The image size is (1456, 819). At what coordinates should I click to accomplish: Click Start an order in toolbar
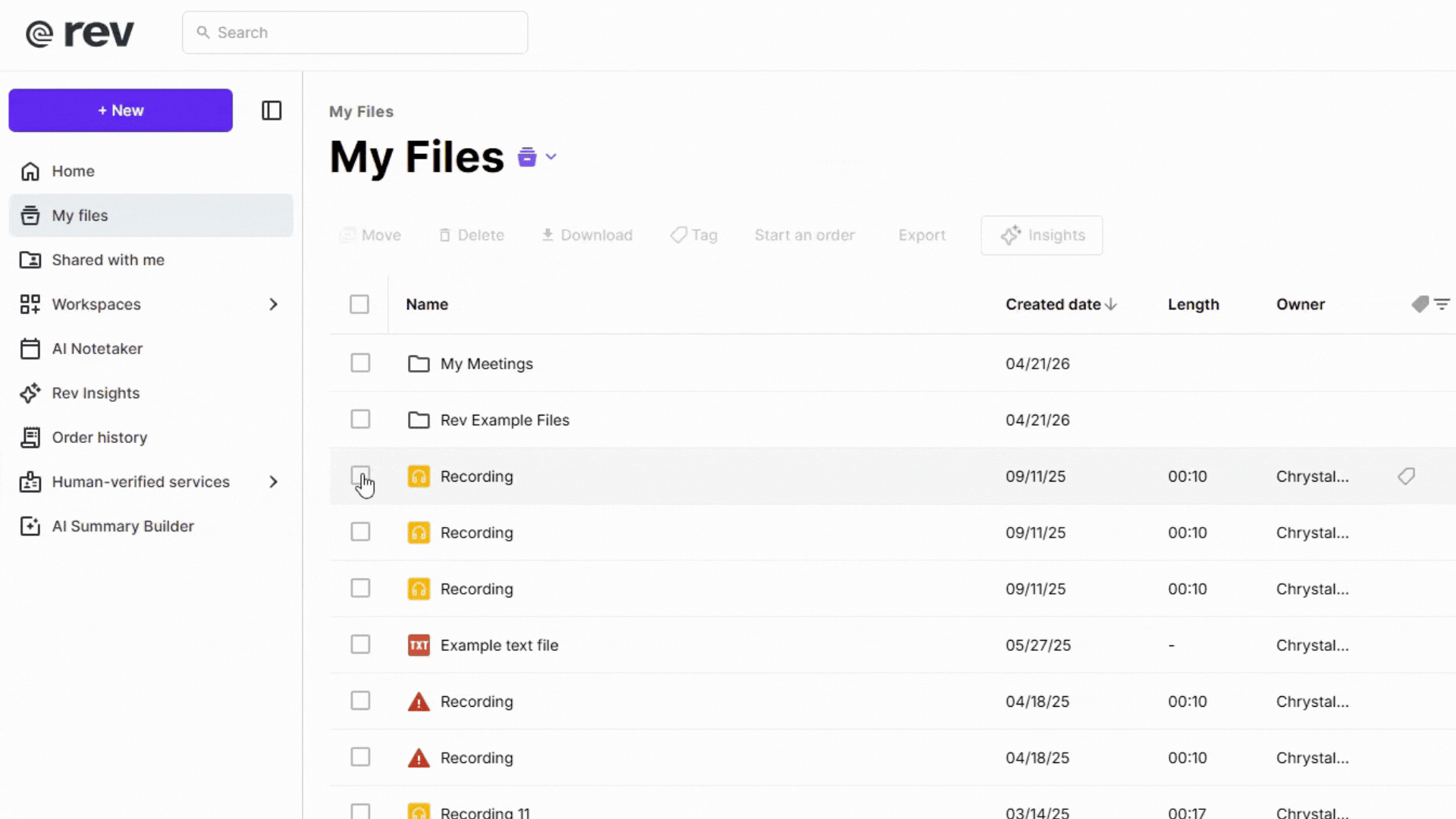point(805,235)
